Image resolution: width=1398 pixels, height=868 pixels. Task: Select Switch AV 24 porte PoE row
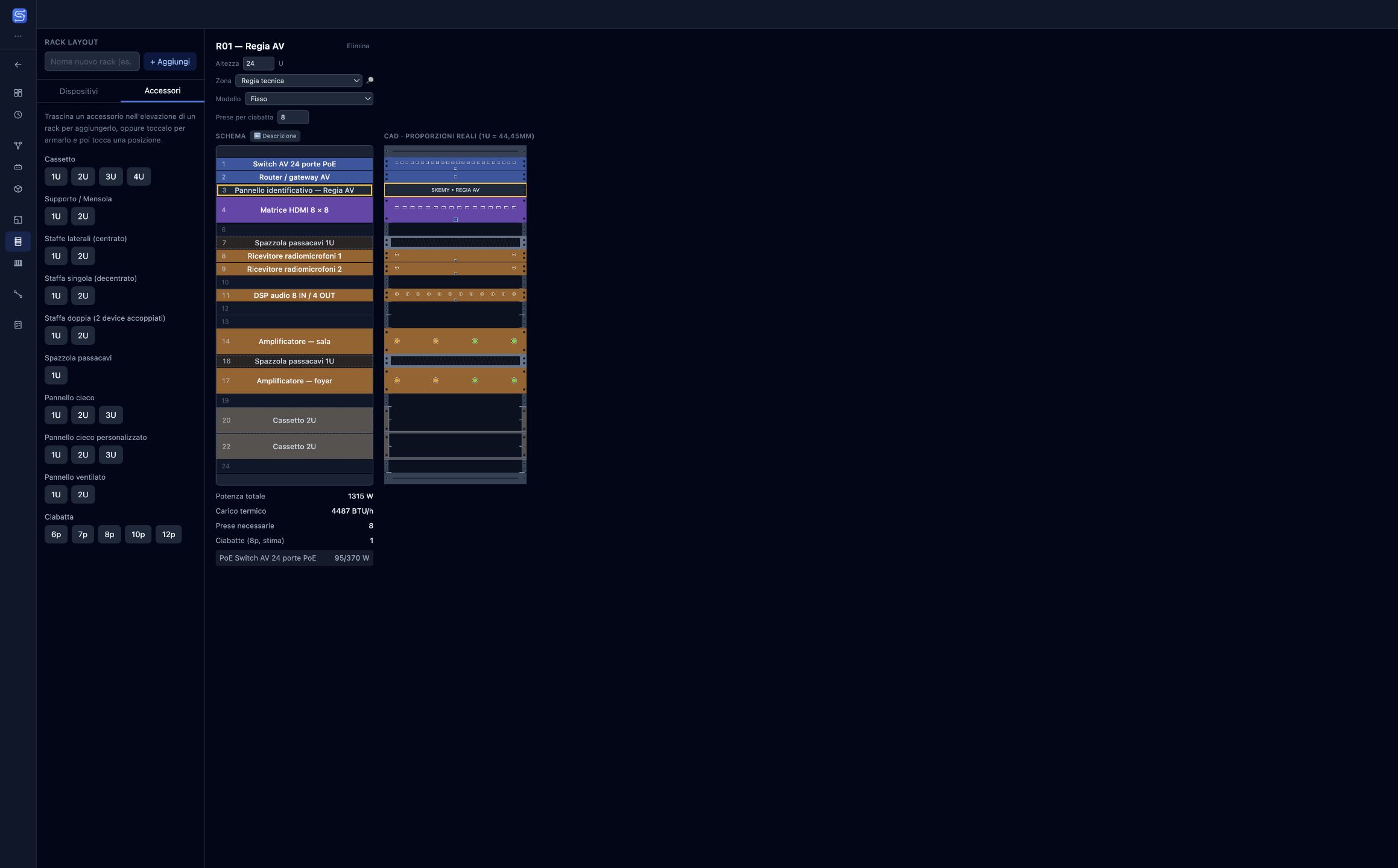click(294, 164)
